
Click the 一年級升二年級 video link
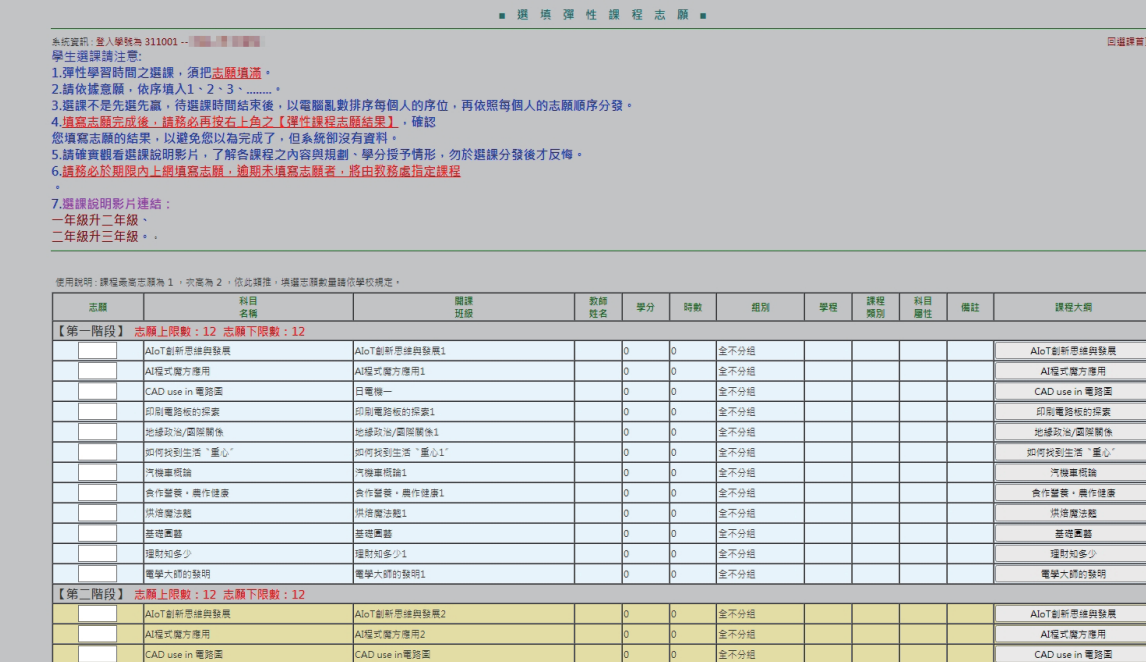(x=95, y=220)
